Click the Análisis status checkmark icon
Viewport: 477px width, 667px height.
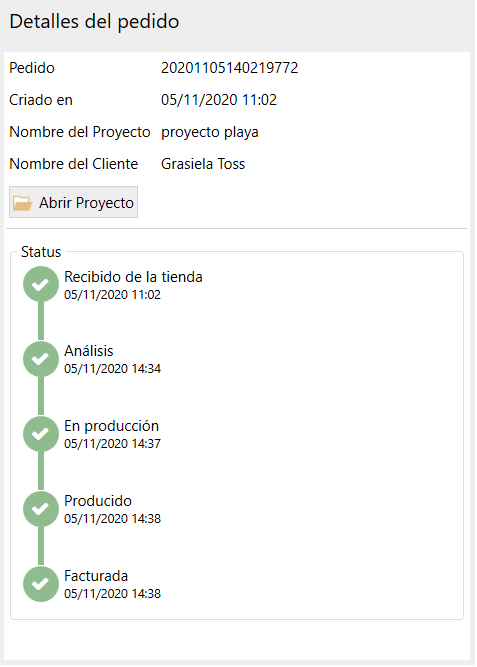click(41, 359)
